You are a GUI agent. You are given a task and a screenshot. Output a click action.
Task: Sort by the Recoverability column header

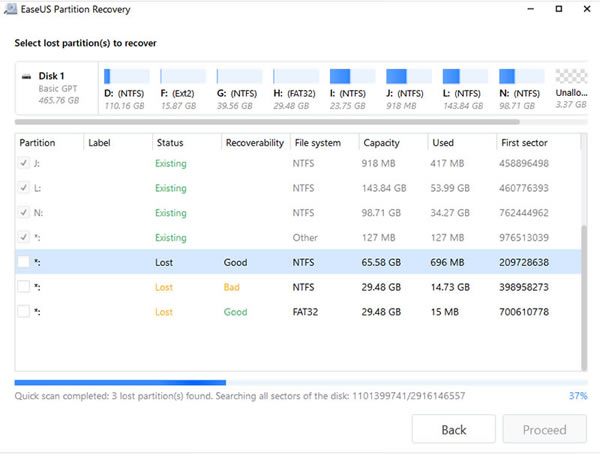[x=256, y=143]
